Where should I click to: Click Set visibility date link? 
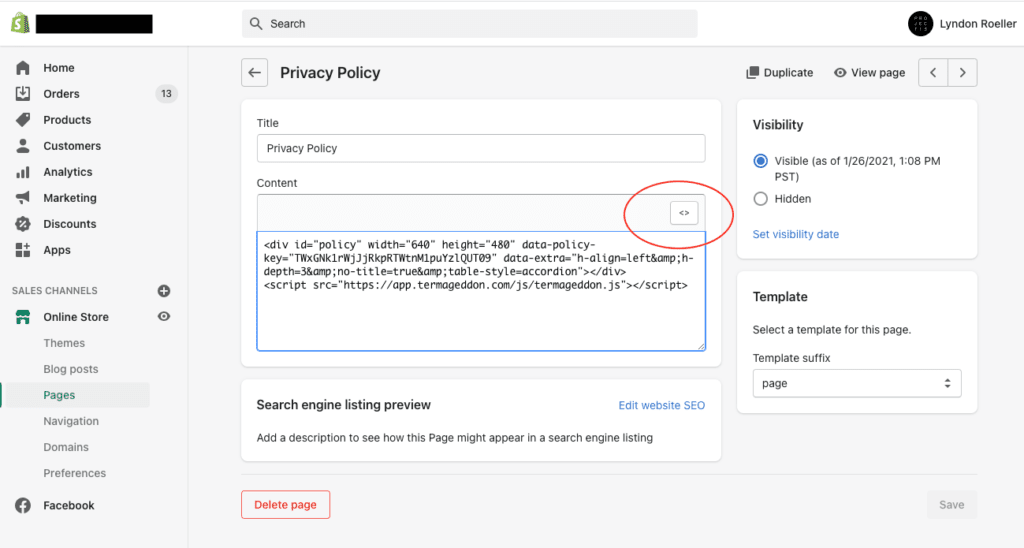(x=795, y=234)
